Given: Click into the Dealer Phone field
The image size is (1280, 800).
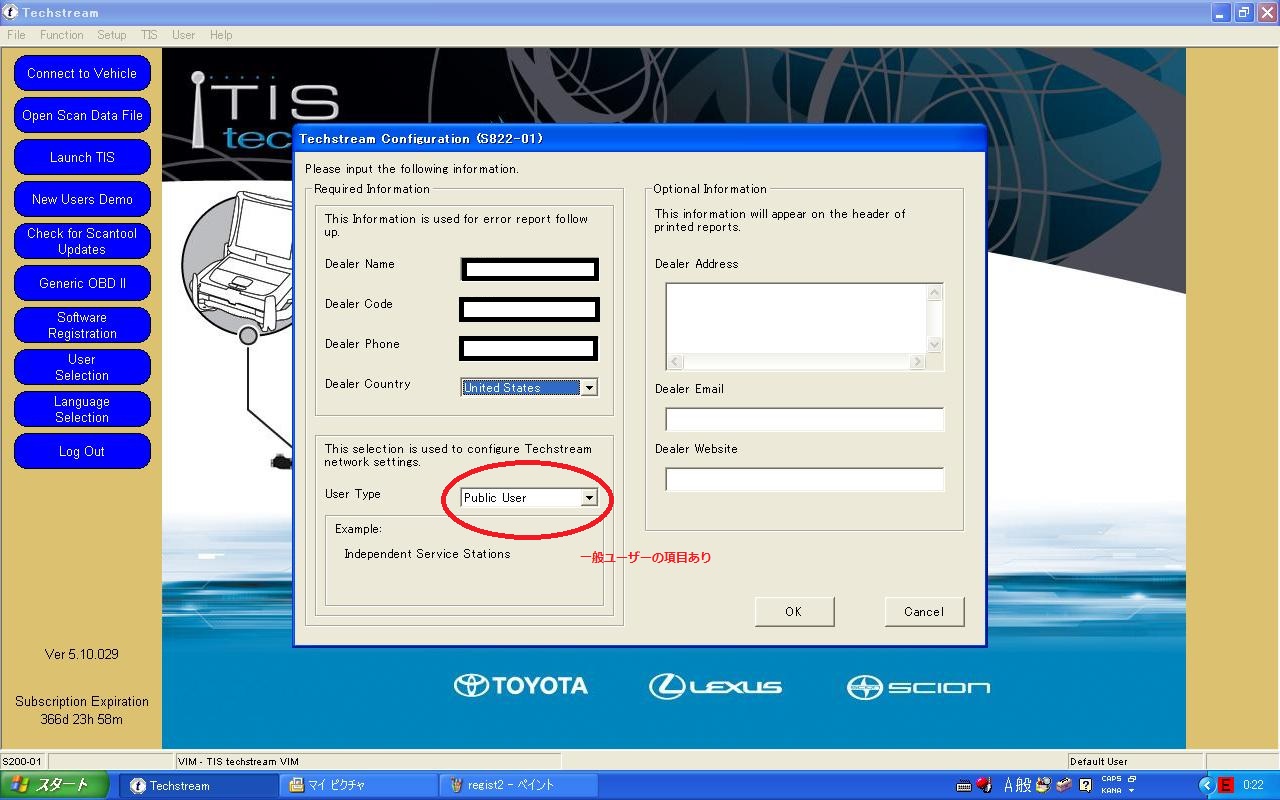Looking at the screenshot, I should pyautogui.click(x=528, y=348).
